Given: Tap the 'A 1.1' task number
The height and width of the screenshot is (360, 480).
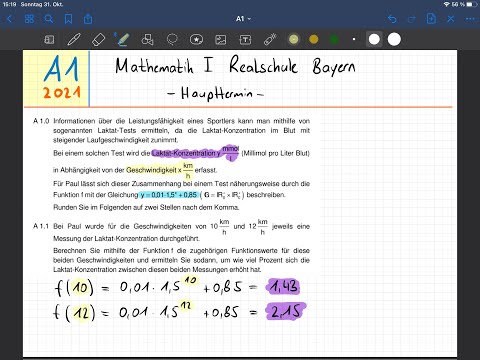Looking at the screenshot, I should [41, 226].
